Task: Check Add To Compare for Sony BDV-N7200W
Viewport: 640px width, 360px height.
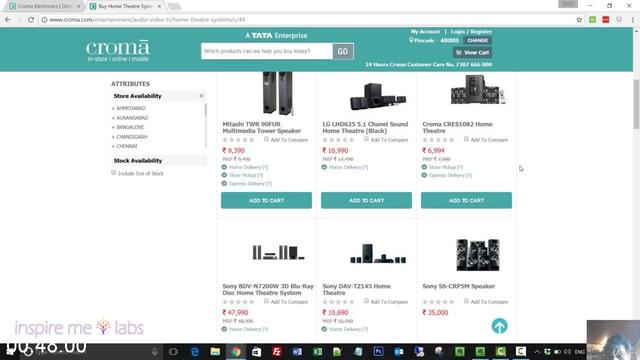Action: point(266,301)
